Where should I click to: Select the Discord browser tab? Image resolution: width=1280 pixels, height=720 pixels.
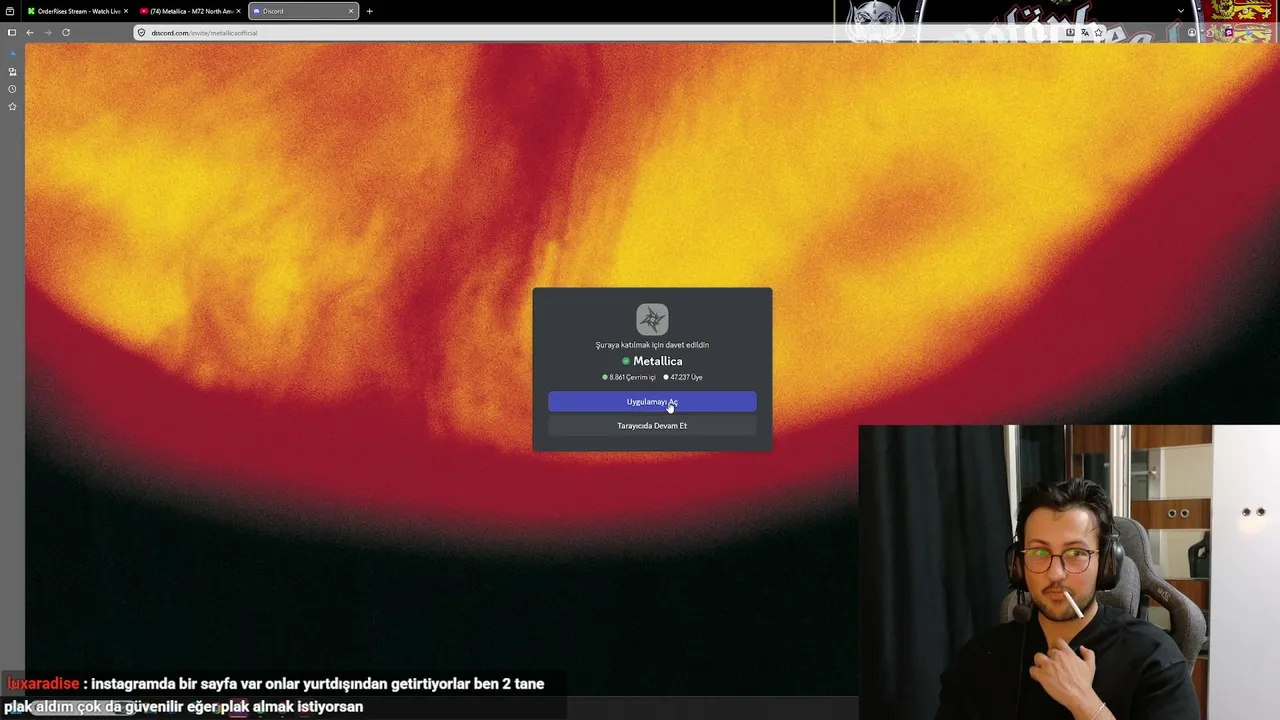point(303,11)
